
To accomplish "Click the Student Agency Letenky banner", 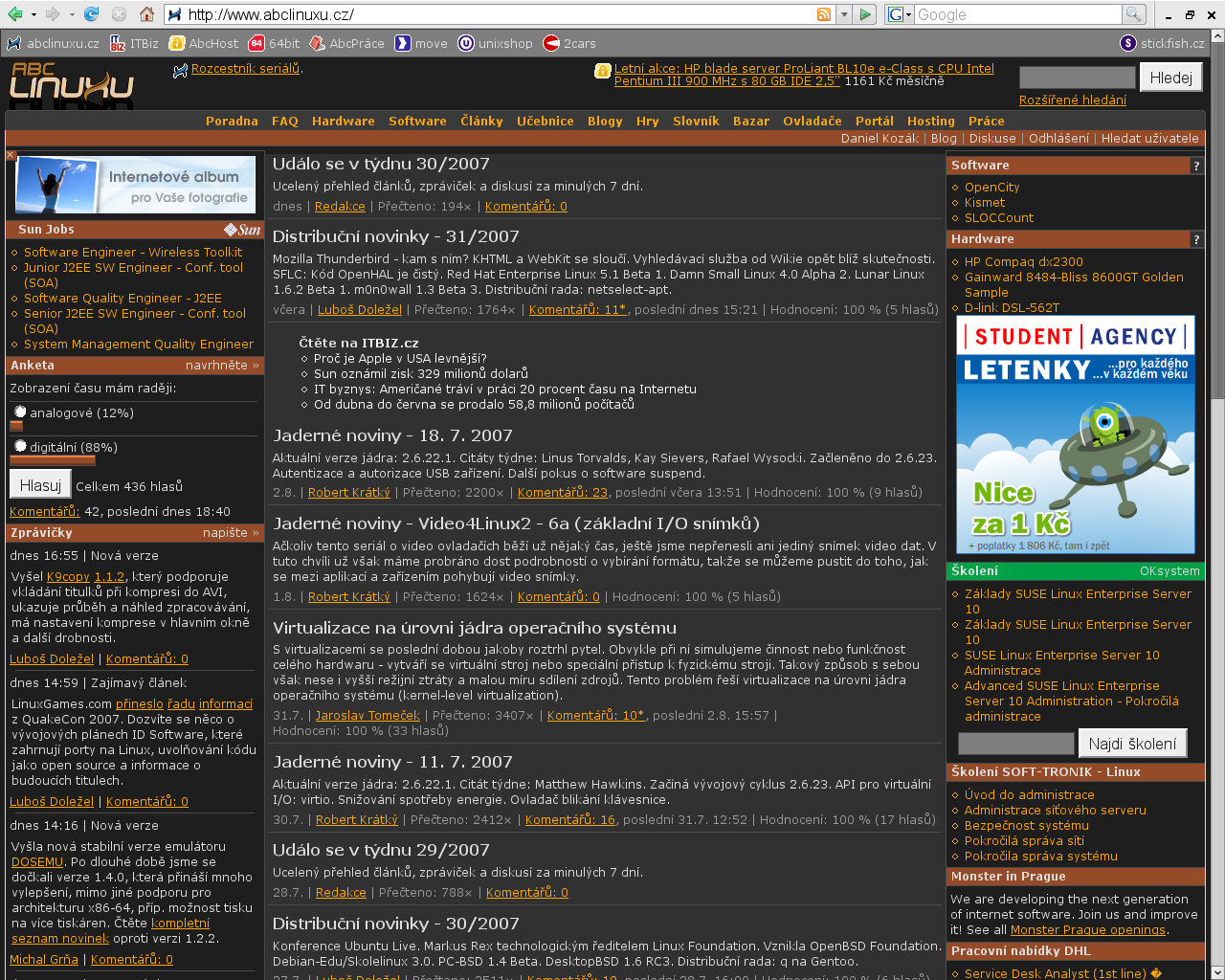I will pos(1076,434).
